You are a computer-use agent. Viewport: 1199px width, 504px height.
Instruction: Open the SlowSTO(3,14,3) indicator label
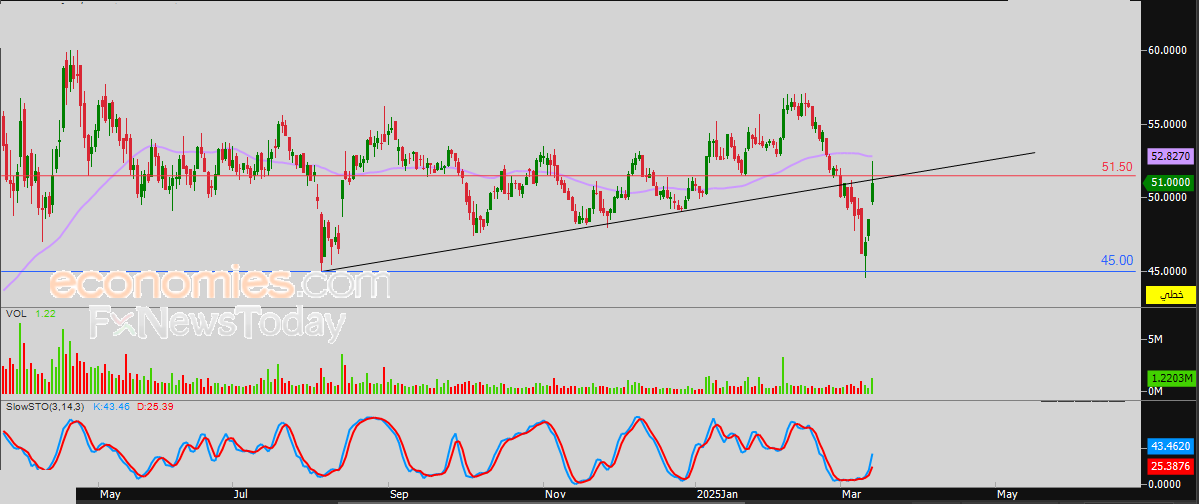click(x=45, y=406)
